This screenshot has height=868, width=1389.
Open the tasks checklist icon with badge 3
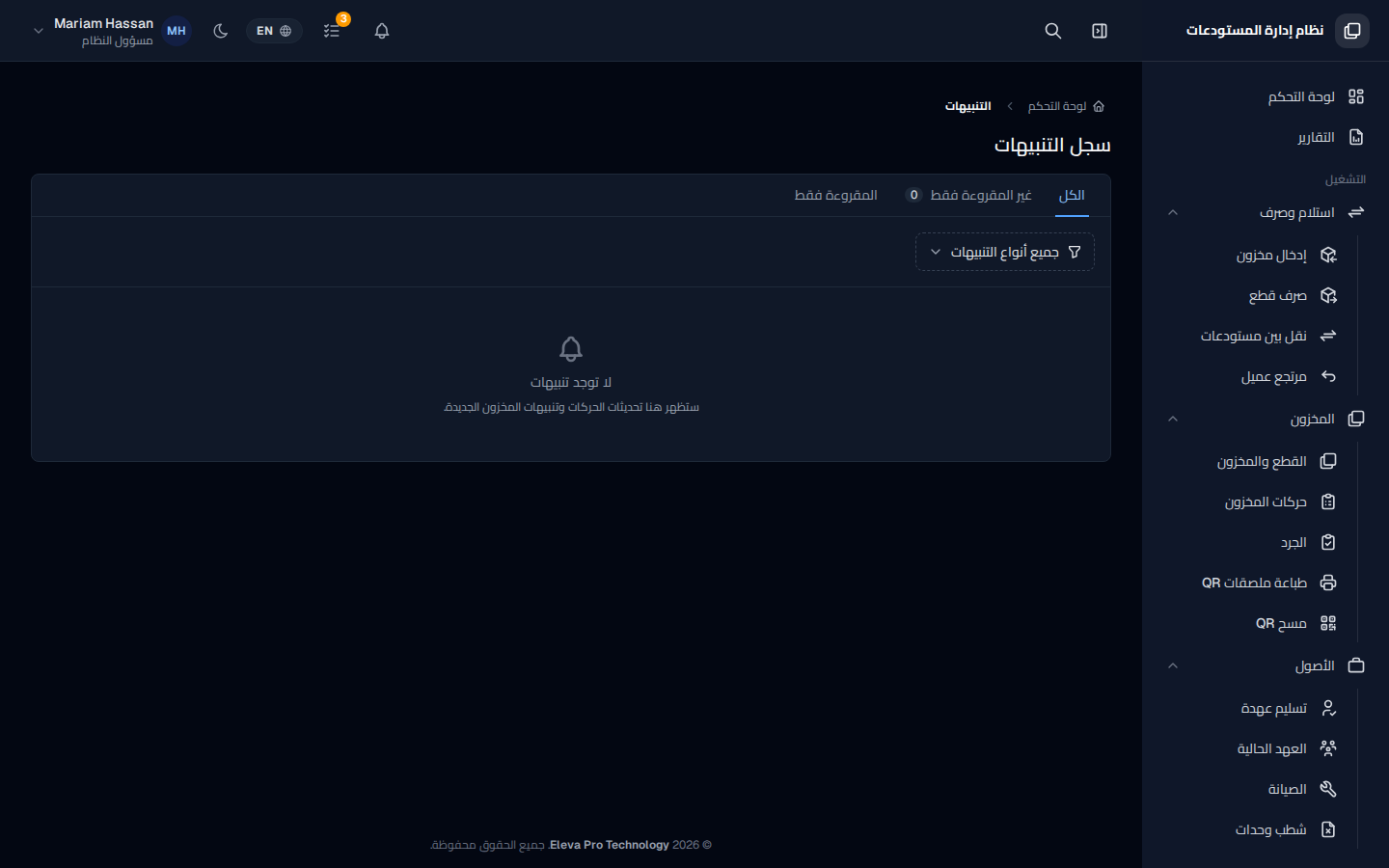332,31
